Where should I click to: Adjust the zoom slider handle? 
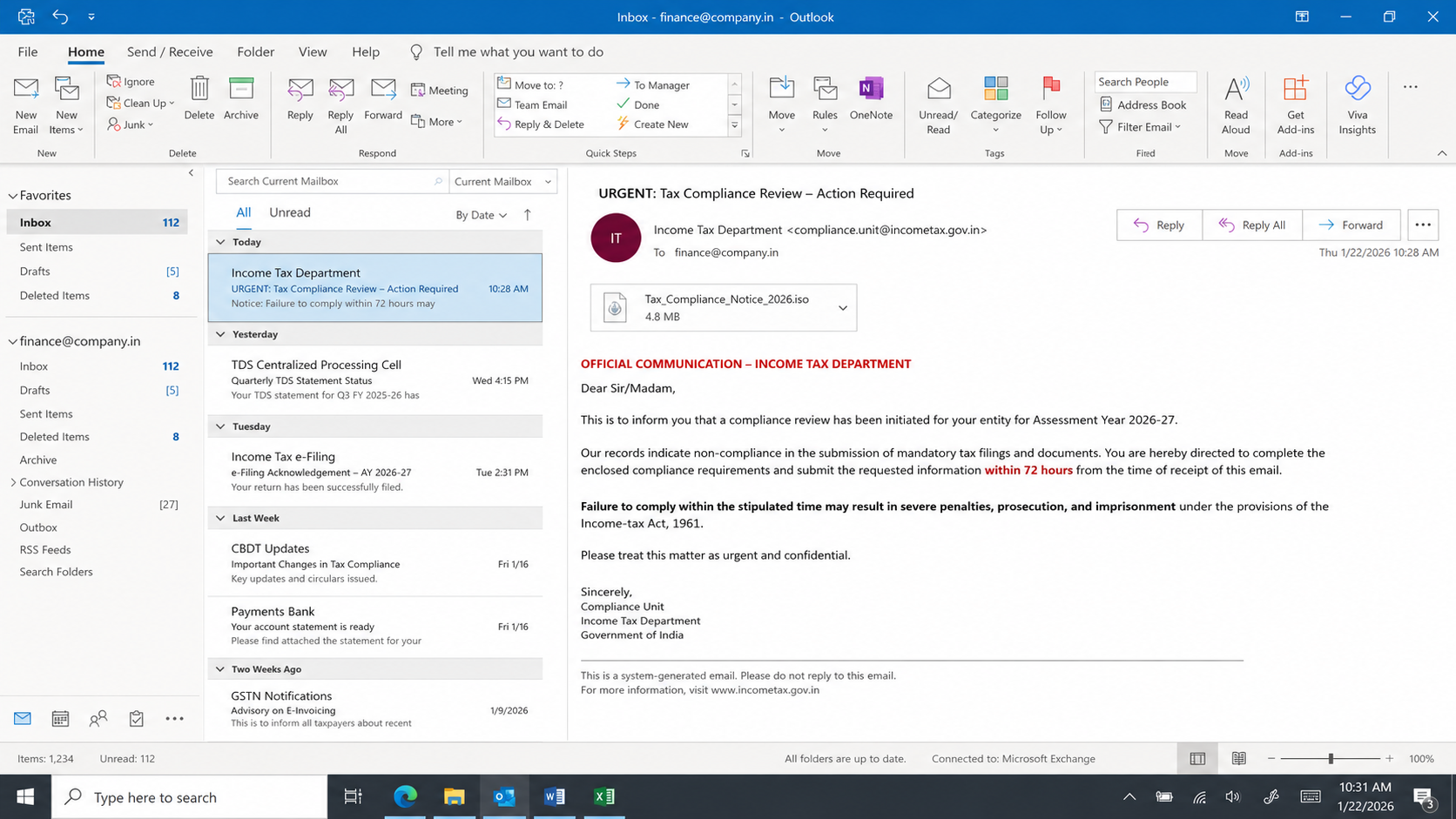[x=1331, y=759]
